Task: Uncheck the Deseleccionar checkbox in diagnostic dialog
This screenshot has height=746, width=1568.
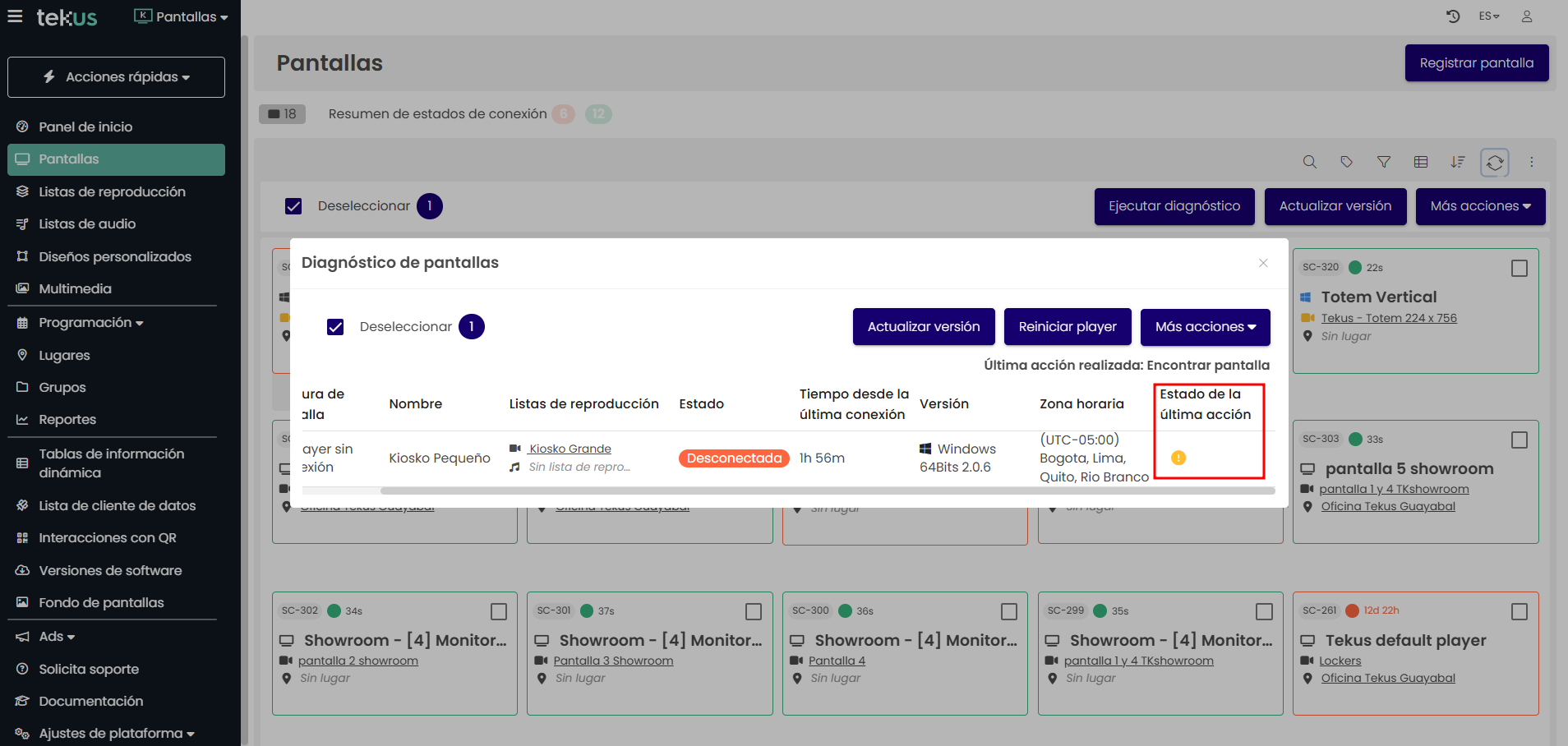Action: point(335,327)
